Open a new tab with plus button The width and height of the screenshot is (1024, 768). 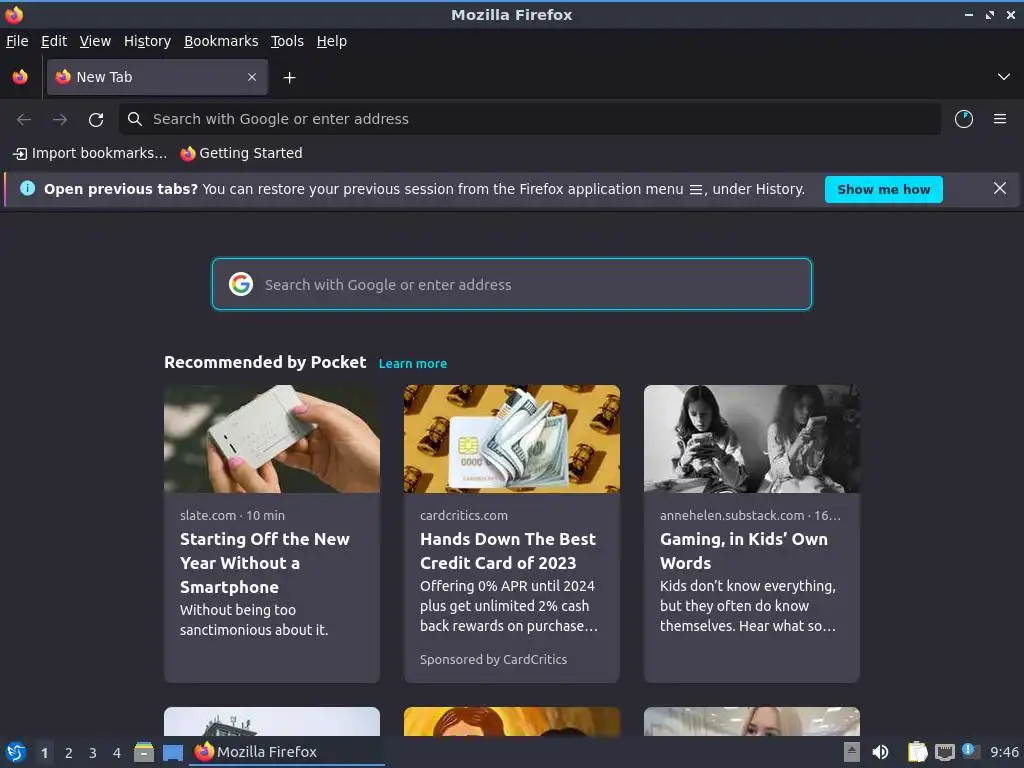click(289, 78)
